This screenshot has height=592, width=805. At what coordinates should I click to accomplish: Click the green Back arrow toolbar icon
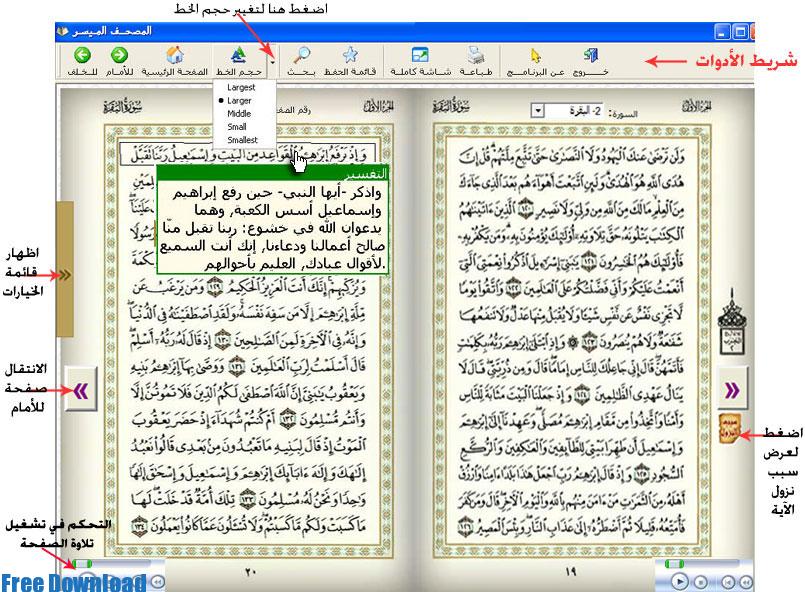click(82, 55)
